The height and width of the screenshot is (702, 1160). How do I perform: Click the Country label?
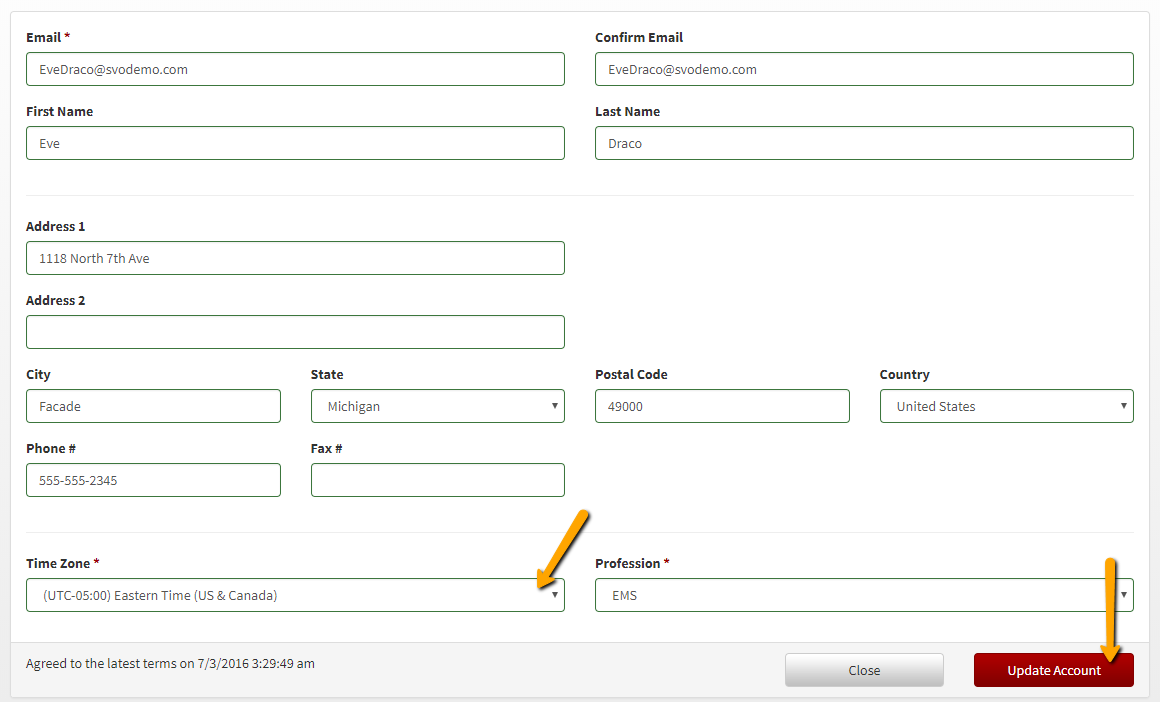pos(904,374)
